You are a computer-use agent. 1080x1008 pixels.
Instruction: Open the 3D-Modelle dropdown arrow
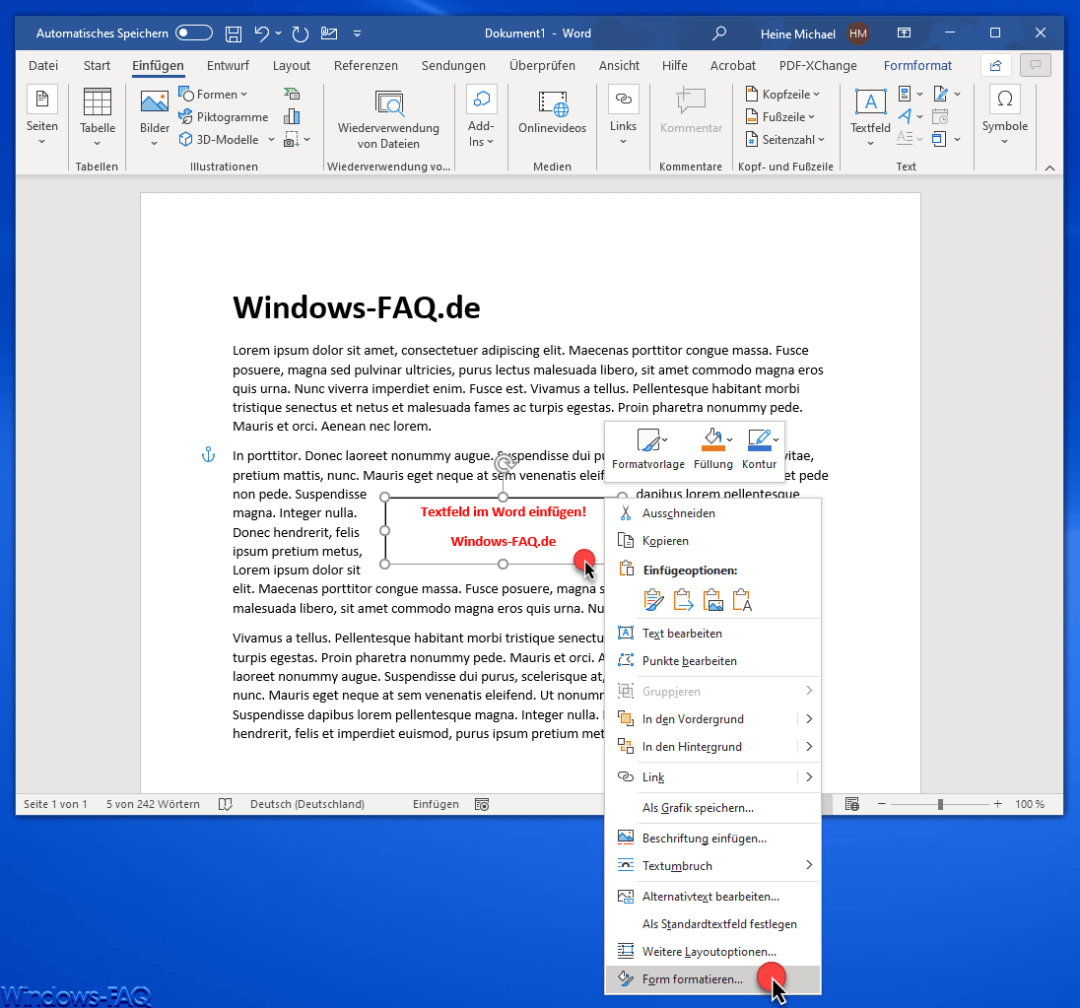[x=271, y=139]
